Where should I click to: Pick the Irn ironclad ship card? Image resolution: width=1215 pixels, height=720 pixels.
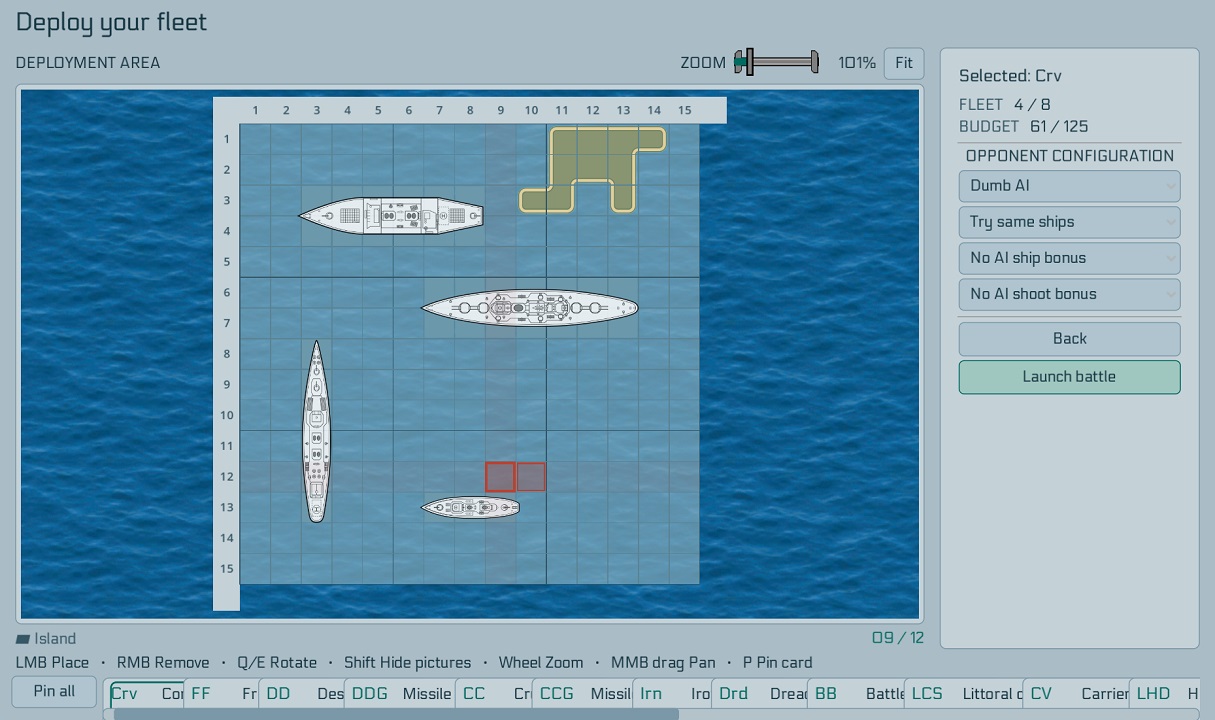pyautogui.click(x=672, y=693)
